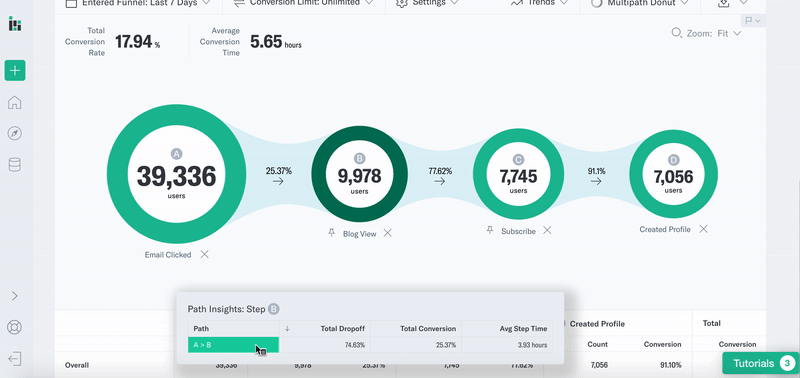
Task: Click the logout icon in sidebar
Action: (15, 359)
